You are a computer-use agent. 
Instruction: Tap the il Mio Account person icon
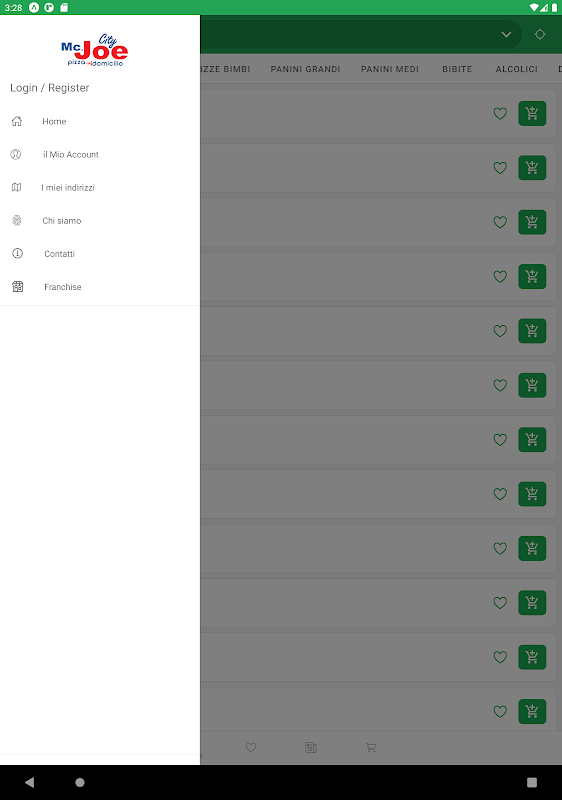pos(16,154)
